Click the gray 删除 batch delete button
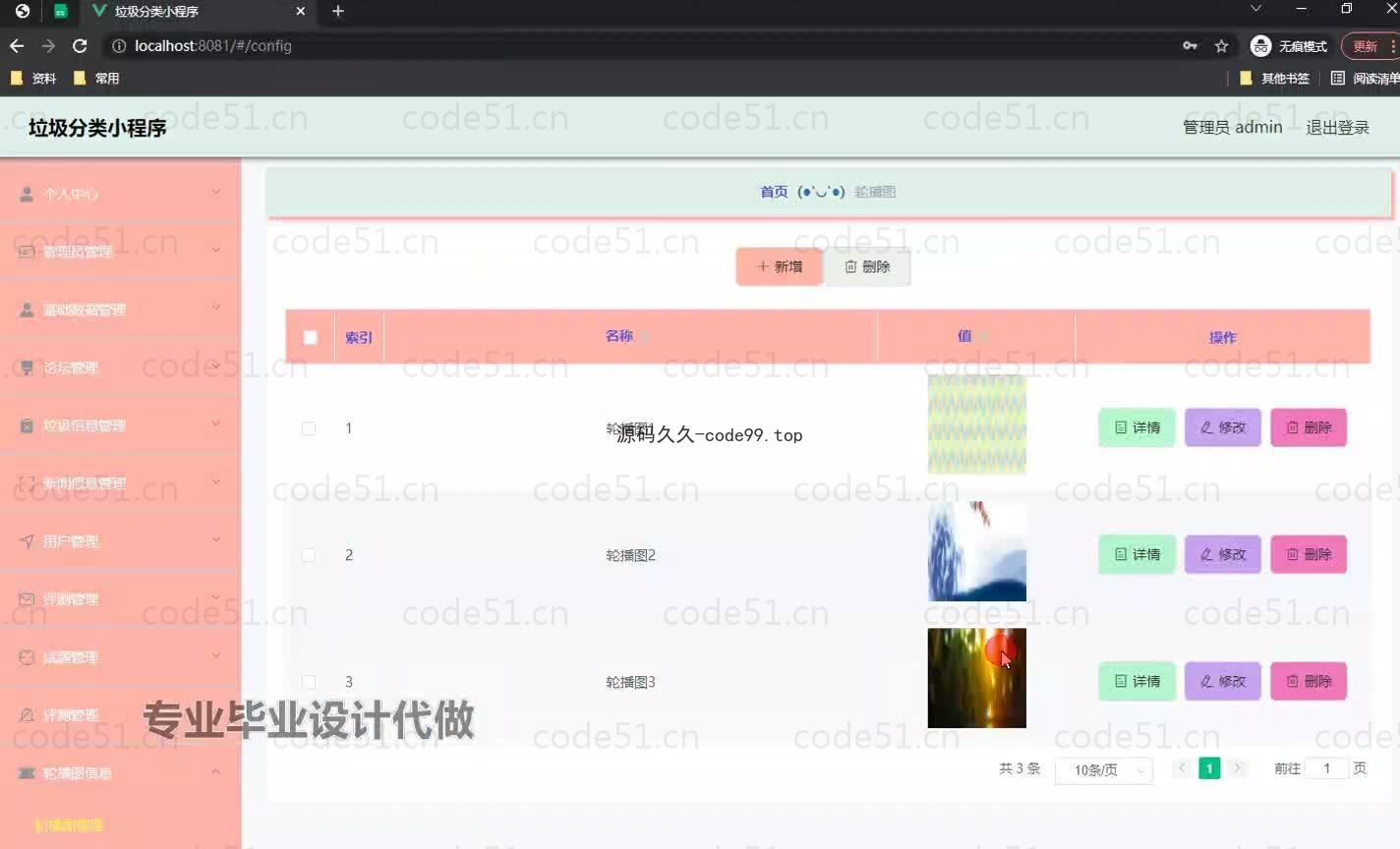Image resolution: width=1400 pixels, height=849 pixels. (x=867, y=266)
